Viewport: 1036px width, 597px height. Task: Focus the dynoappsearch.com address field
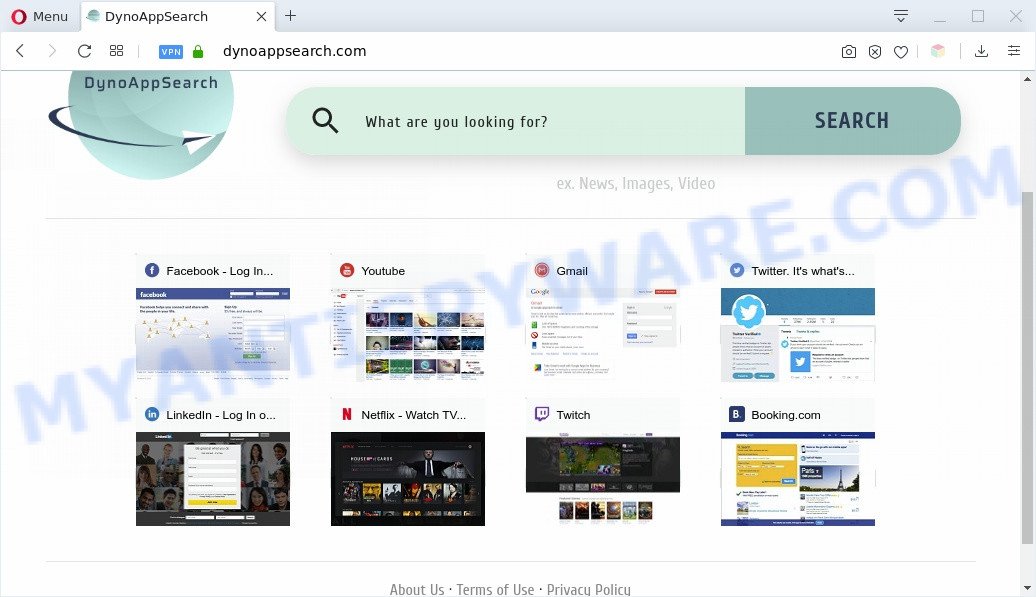tap(295, 51)
